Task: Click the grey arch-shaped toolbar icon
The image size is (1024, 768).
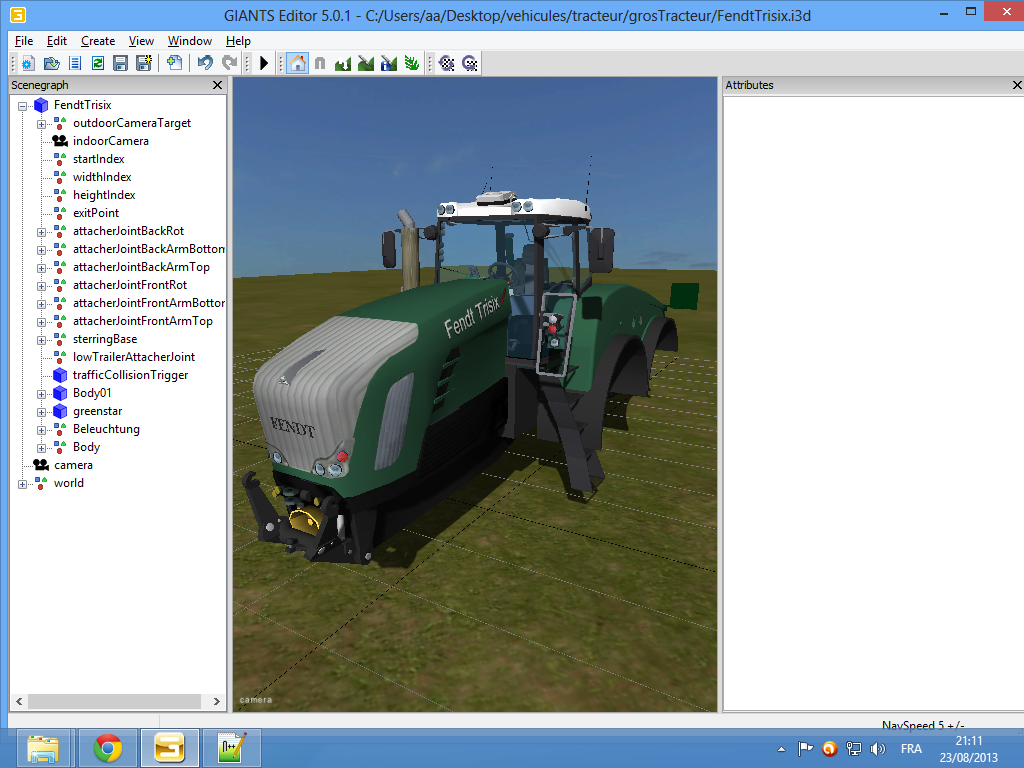Action: (320, 63)
